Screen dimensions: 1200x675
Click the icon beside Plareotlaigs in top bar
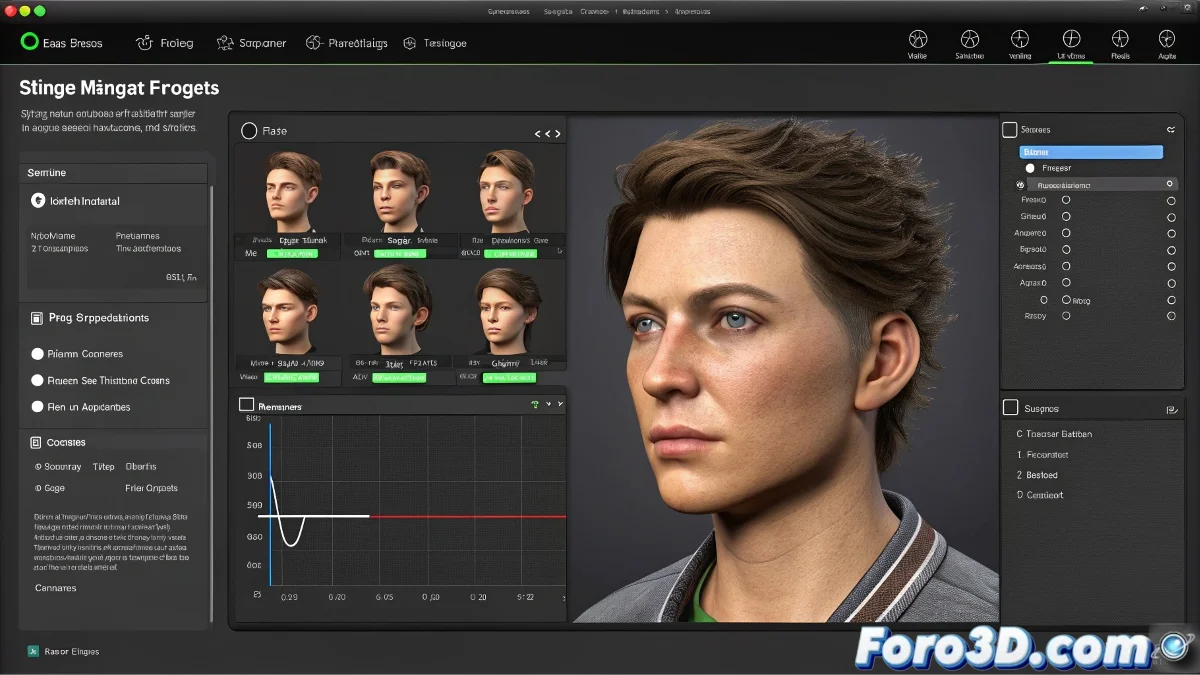[314, 43]
